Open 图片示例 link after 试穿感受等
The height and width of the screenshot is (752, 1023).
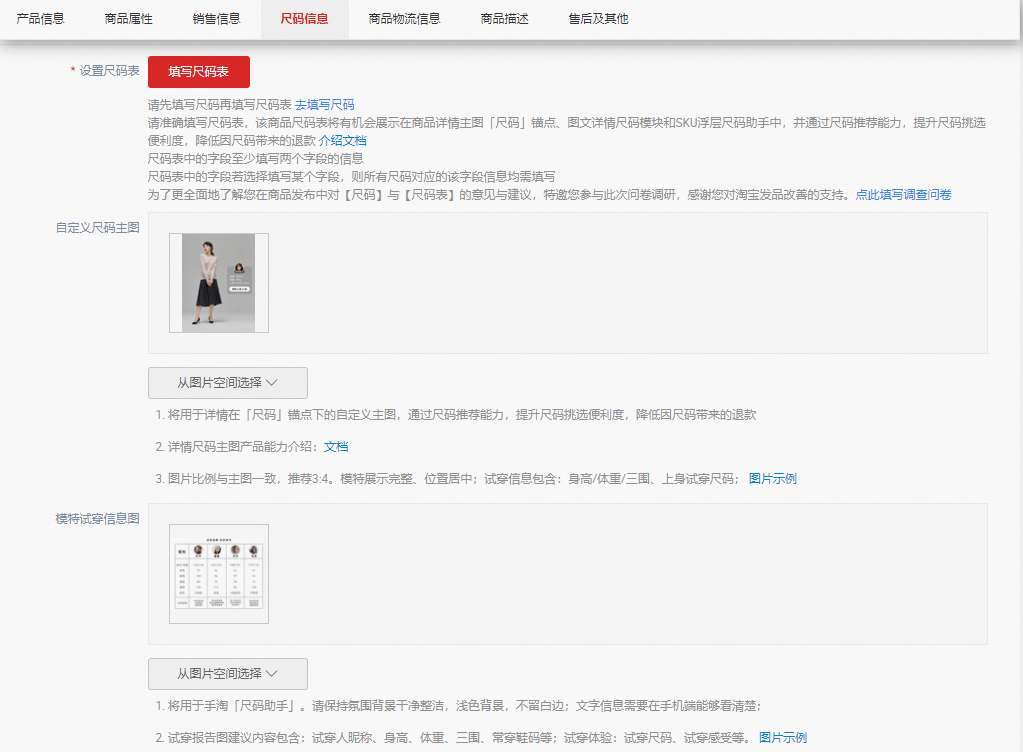click(x=783, y=738)
